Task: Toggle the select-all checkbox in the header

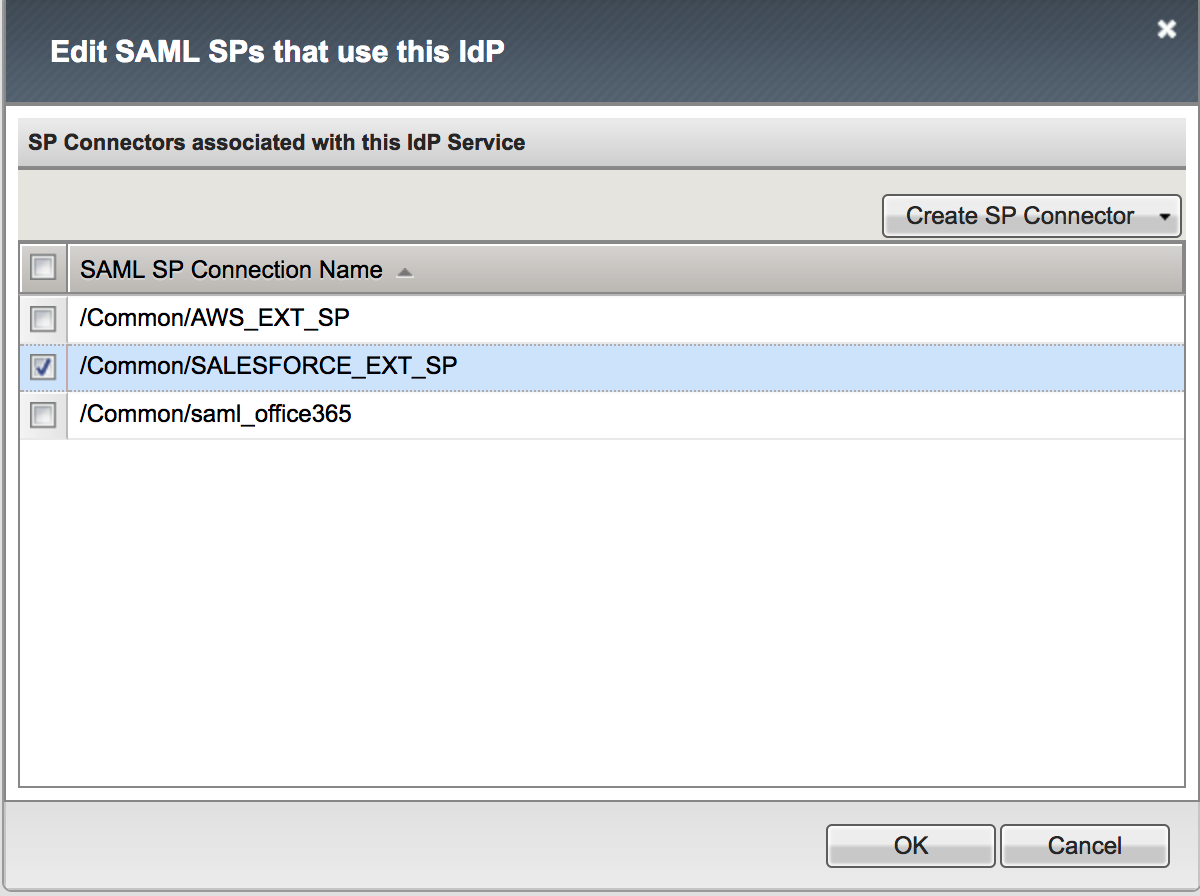Action: (x=43, y=268)
